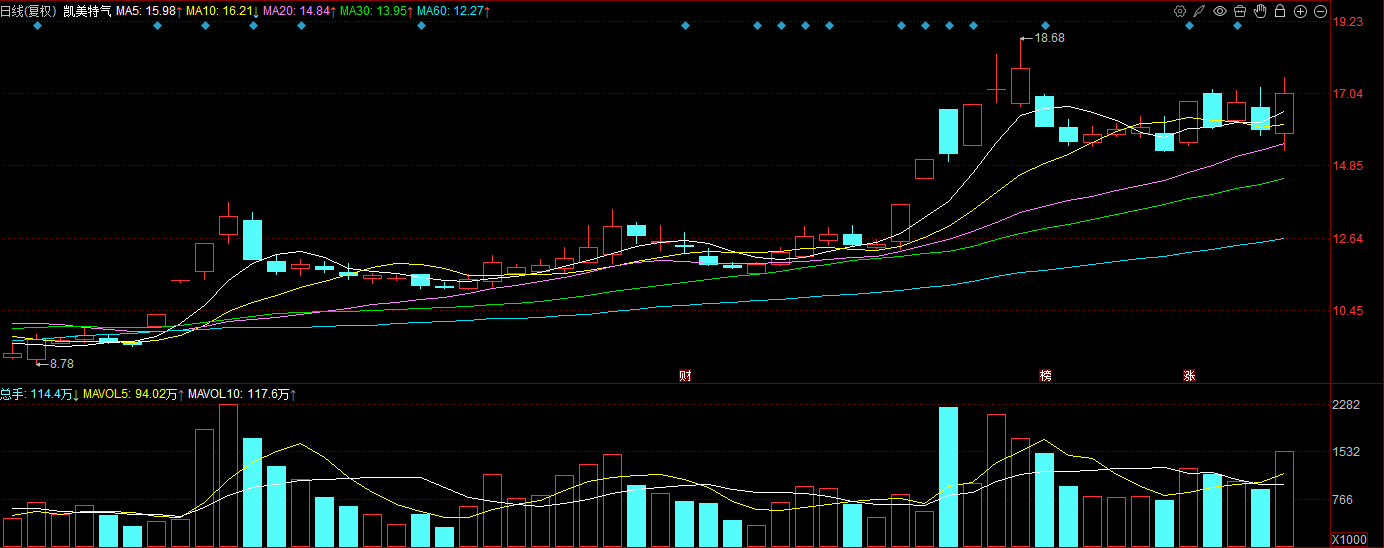Click the 12.64 price axis value
The image size is (1384, 548).
(x=1349, y=238)
